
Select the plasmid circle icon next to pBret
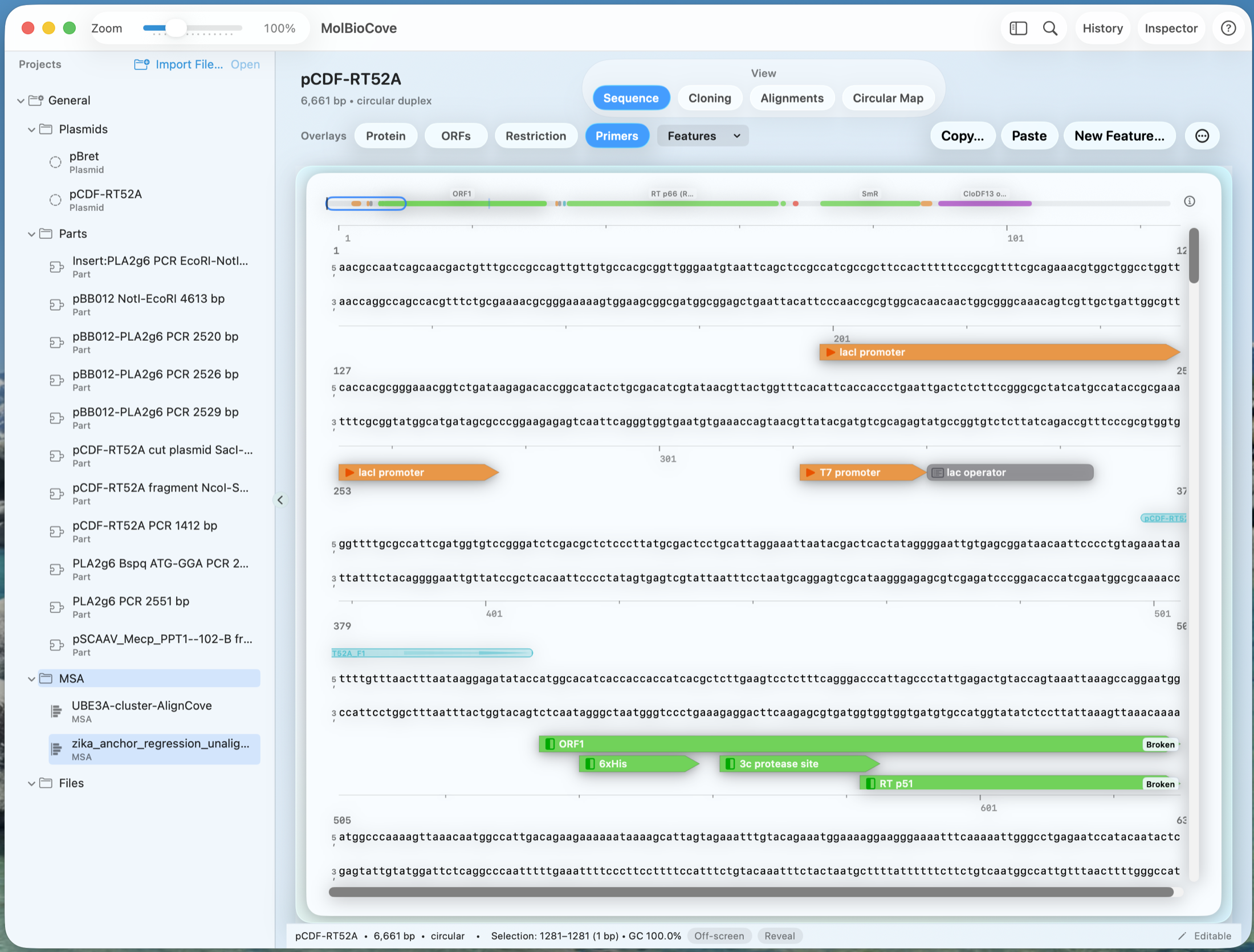[x=55, y=162]
